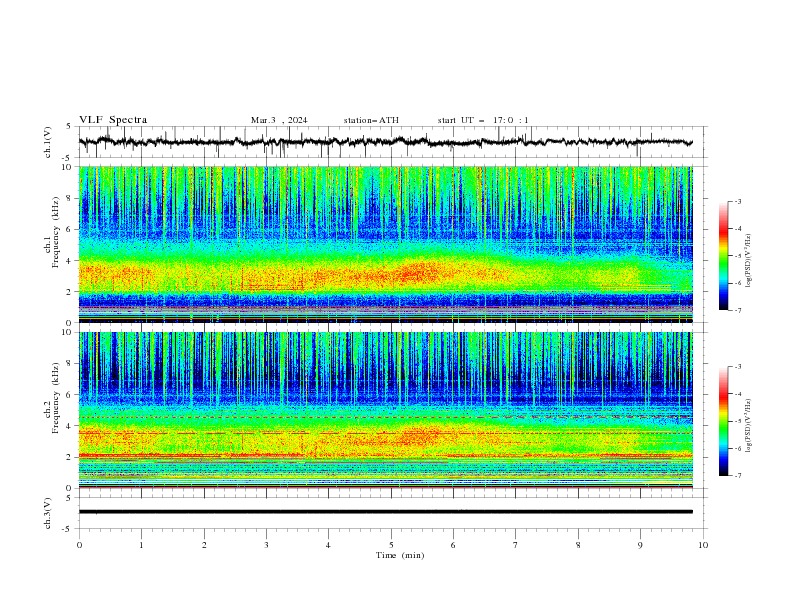Click the "2" kHz tick on ch.2 spectrogram
Screen dimensions: 792x612
tap(71, 457)
